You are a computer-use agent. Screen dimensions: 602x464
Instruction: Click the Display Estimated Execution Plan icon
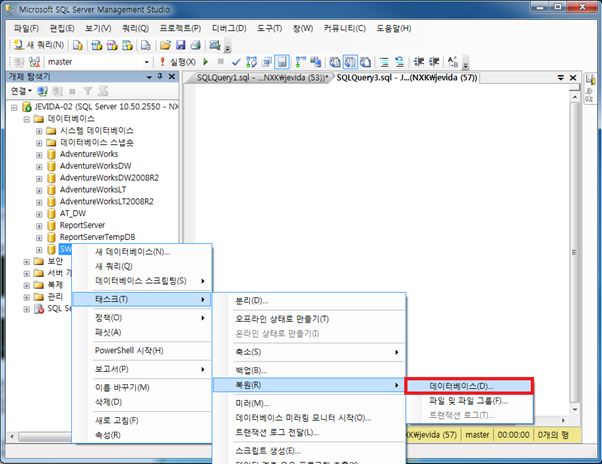click(x=251, y=62)
